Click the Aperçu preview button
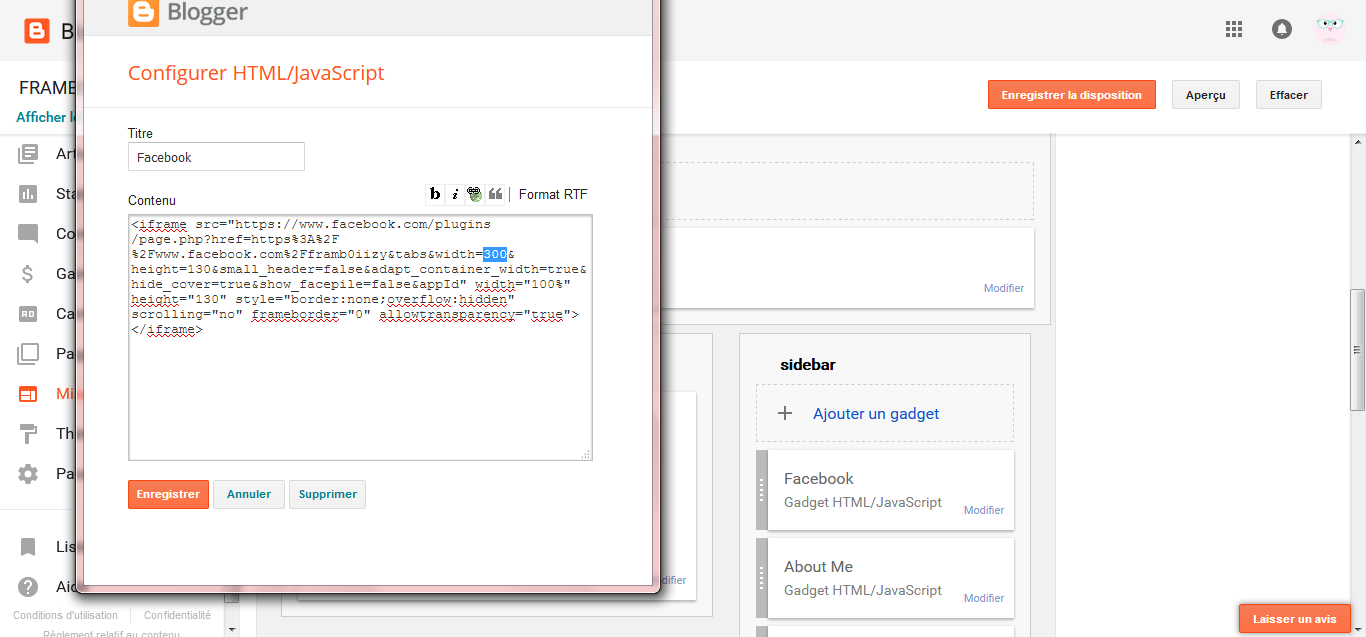This screenshot has height=637, width=1366. 1205,95
